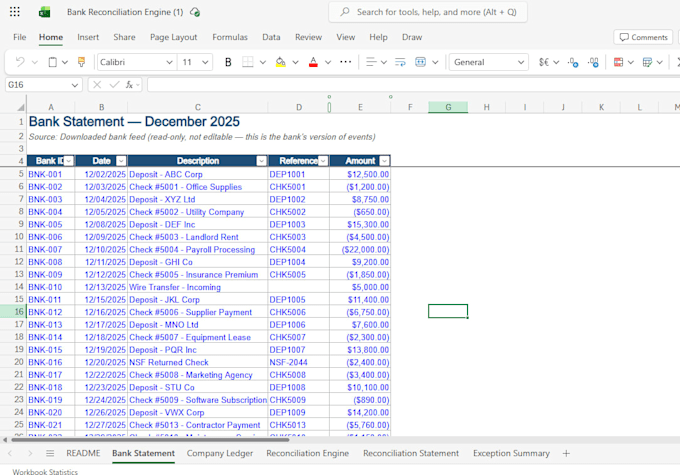Click the Excel logo icon
Image resolution: width=680 pixels, height=475 pixels.
44,12
